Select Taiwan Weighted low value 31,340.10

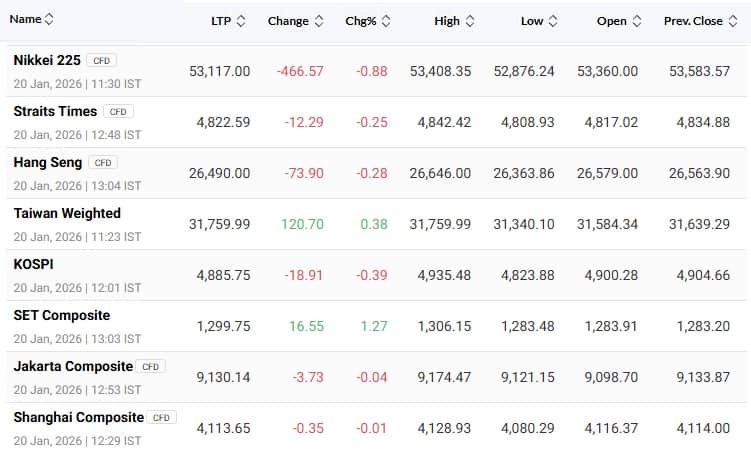click(x=524, y=225)
